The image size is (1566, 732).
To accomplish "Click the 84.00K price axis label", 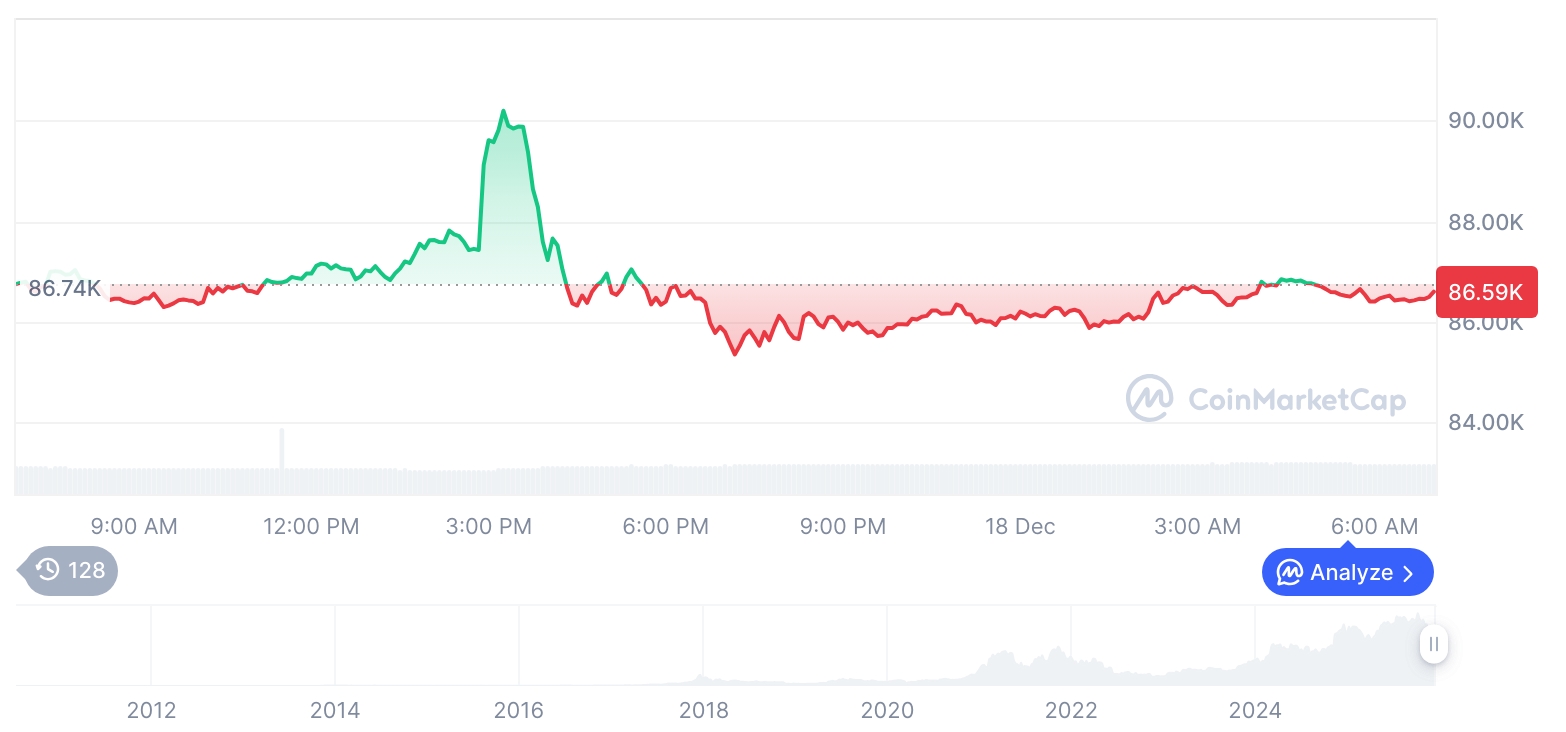I will 1486,422.
